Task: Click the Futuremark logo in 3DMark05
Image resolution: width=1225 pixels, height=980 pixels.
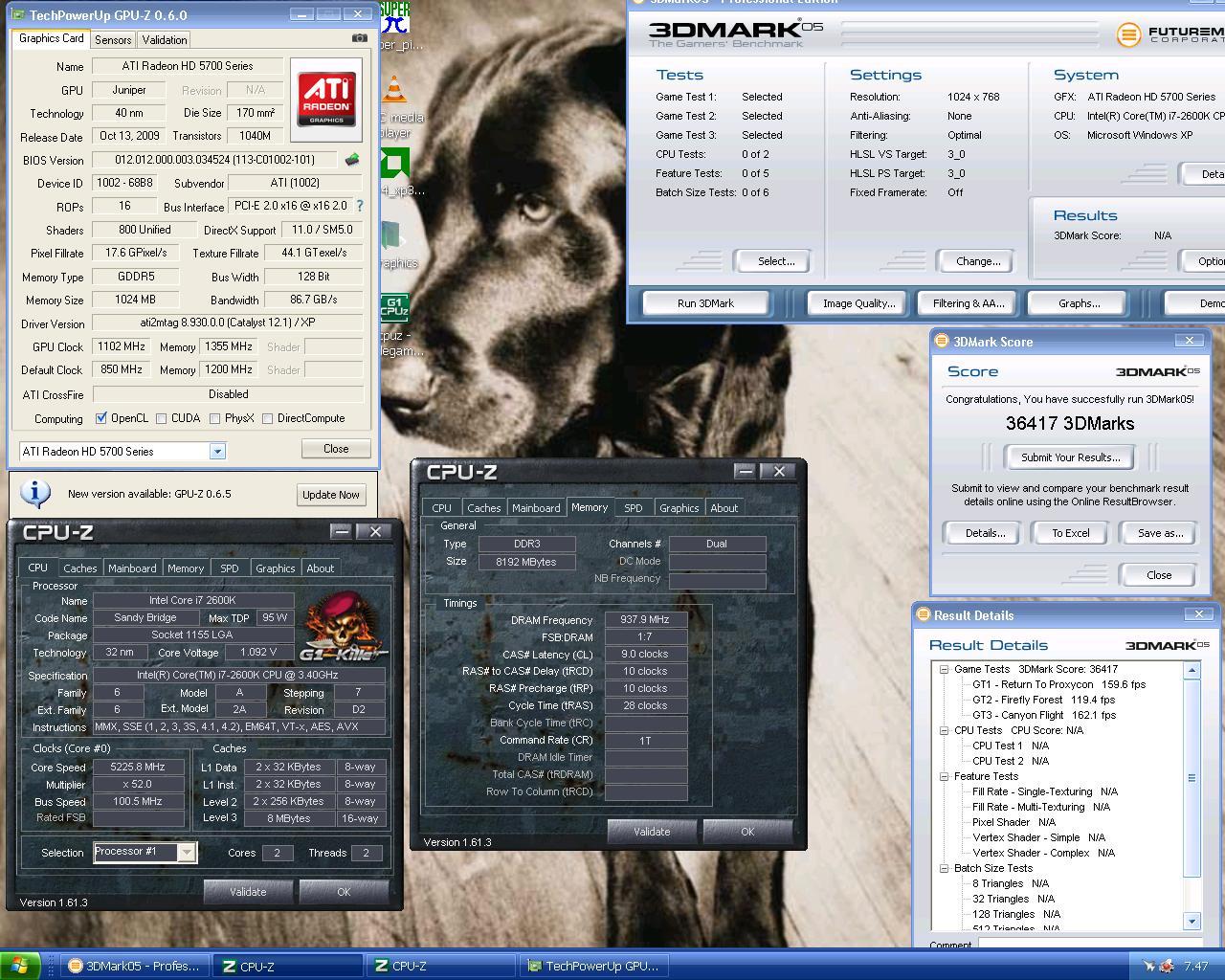Action: click(x=1129, y=34)
